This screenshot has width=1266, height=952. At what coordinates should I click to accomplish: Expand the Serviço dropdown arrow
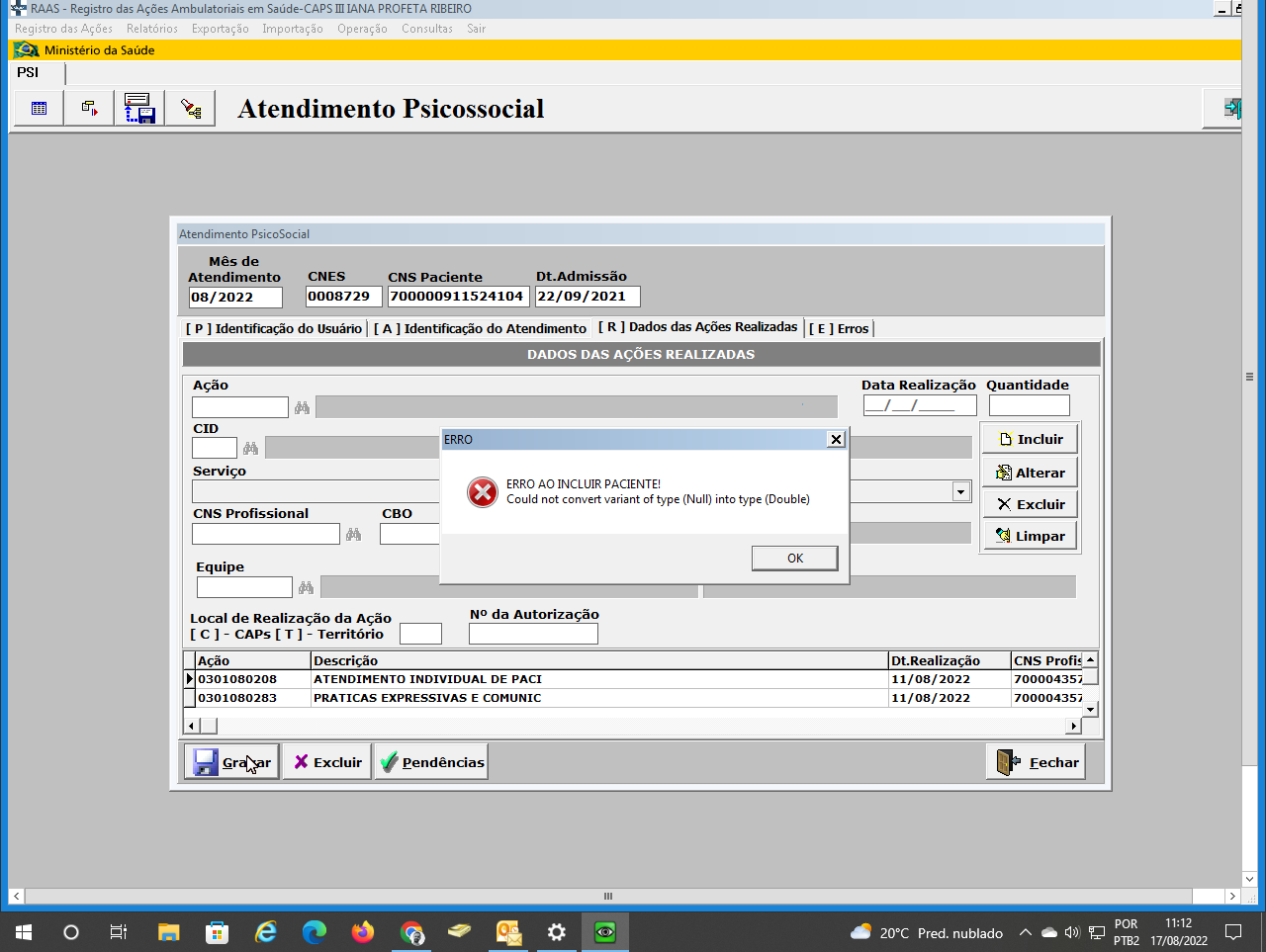click(x=959, y=492)
